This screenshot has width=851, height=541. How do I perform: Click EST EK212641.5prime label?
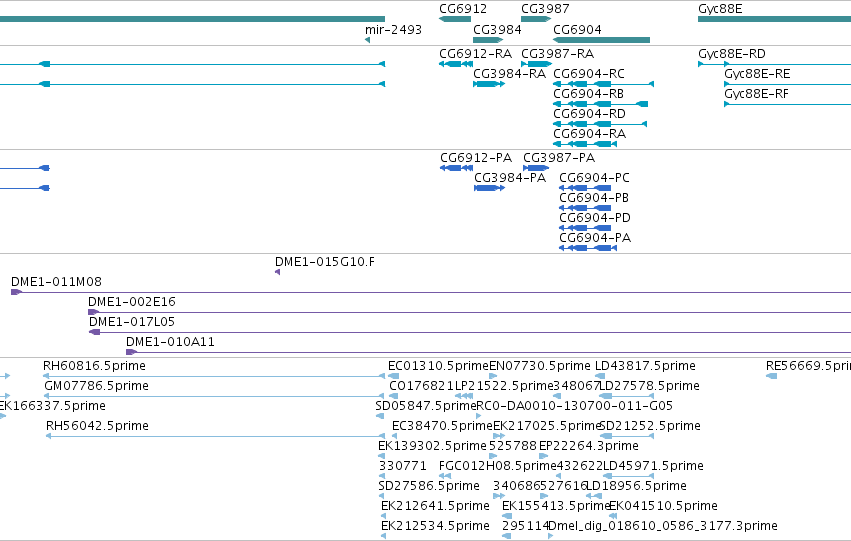[x=435, y=507]
